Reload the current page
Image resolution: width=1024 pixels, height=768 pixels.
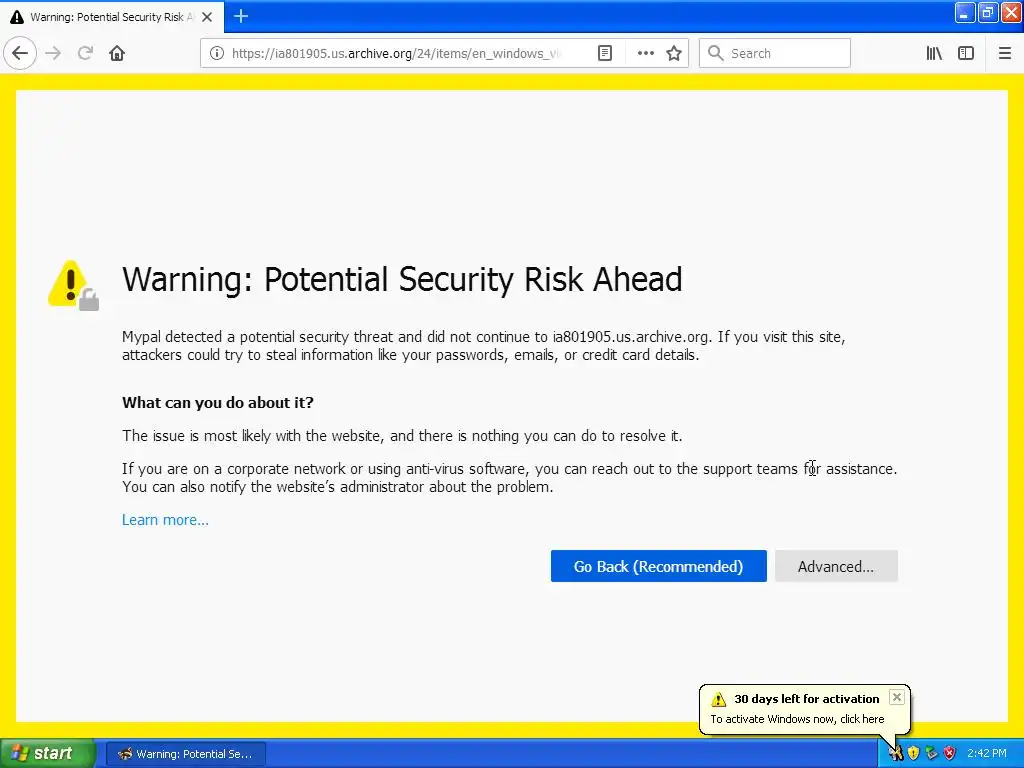click(x=85, y=54)
